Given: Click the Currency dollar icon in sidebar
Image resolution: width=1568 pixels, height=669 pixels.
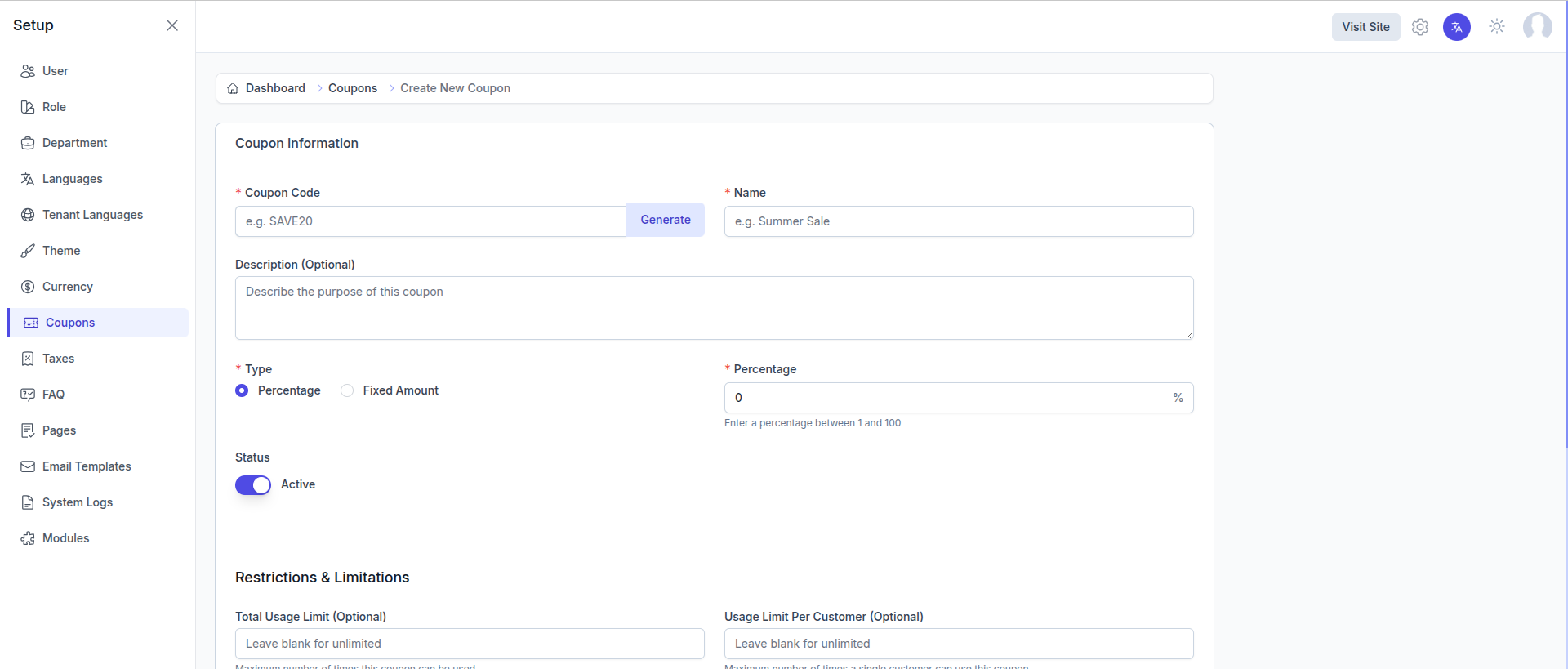Looking at the screenshot, I should (28, 287).
